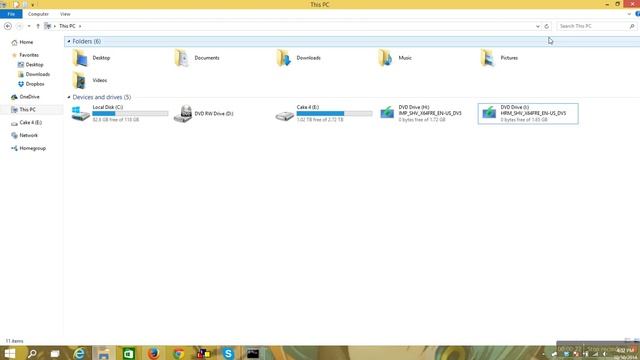Click the This PC breadcrumb in address bar
The width and height of the screenshot is (640, 360).
point(67,26)
